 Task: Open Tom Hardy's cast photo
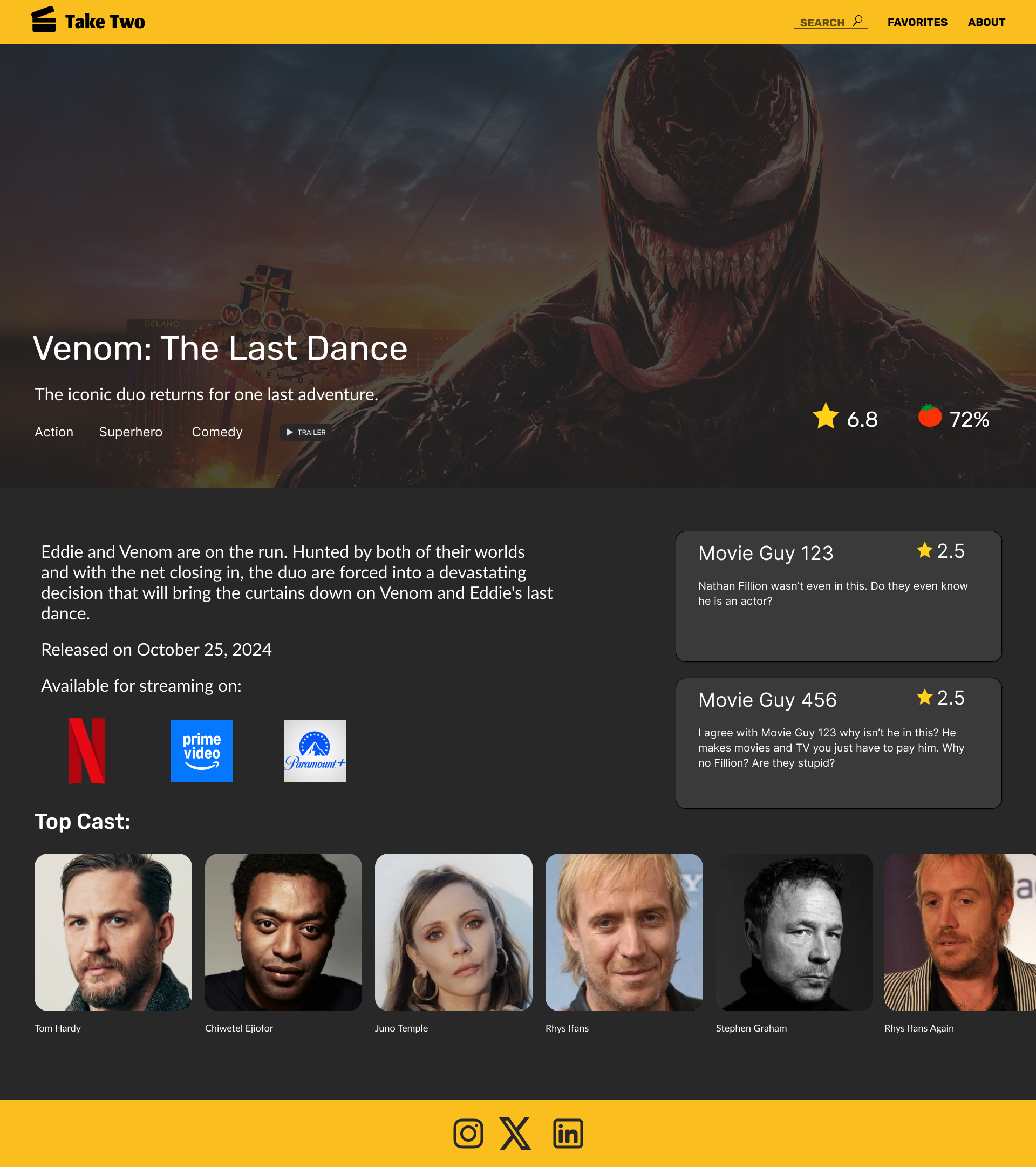[x=113, y=932]
